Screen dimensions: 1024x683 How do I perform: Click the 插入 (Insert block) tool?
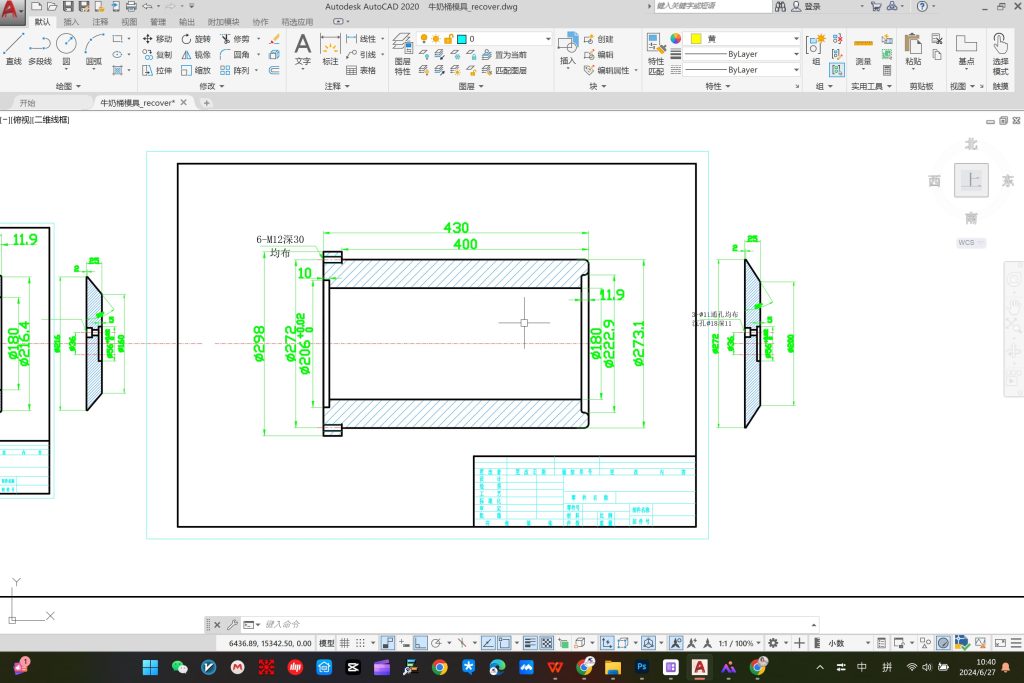coord(568,49)
